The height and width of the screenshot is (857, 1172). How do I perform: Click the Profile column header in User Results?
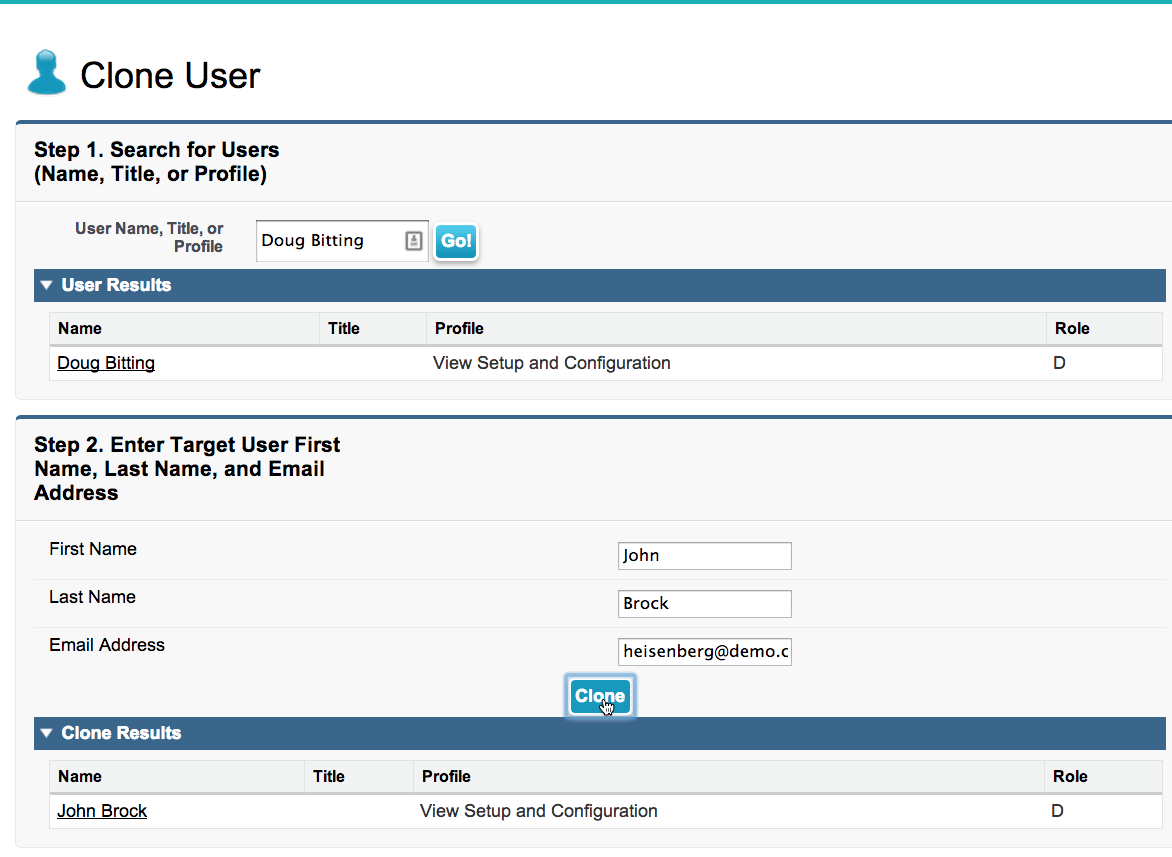click(x=459, y=328)
